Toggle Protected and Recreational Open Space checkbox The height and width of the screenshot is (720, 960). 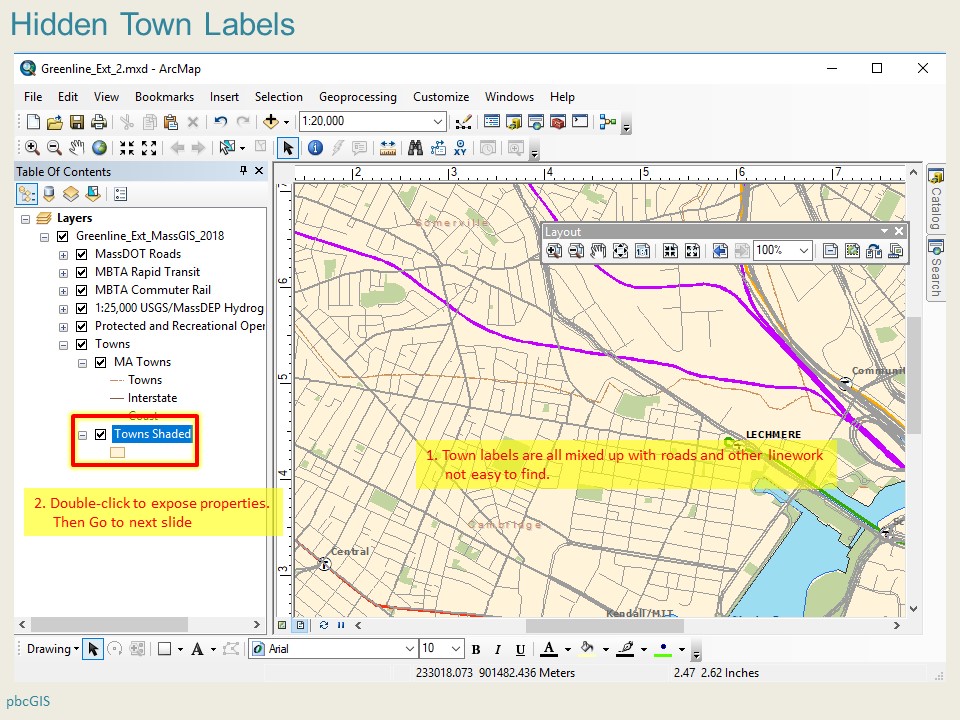tap(81, 326)
